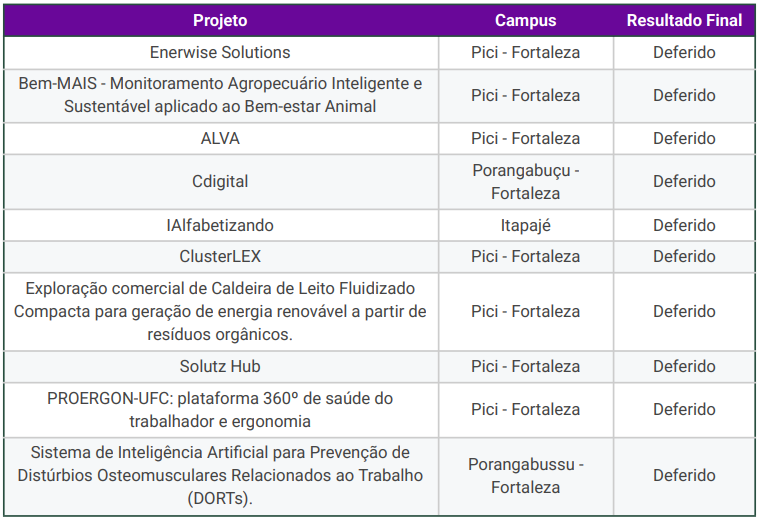Click the Cdigital project cell
Image resolution: width=761 pixels, height=520 pixels.
[220, 181]
